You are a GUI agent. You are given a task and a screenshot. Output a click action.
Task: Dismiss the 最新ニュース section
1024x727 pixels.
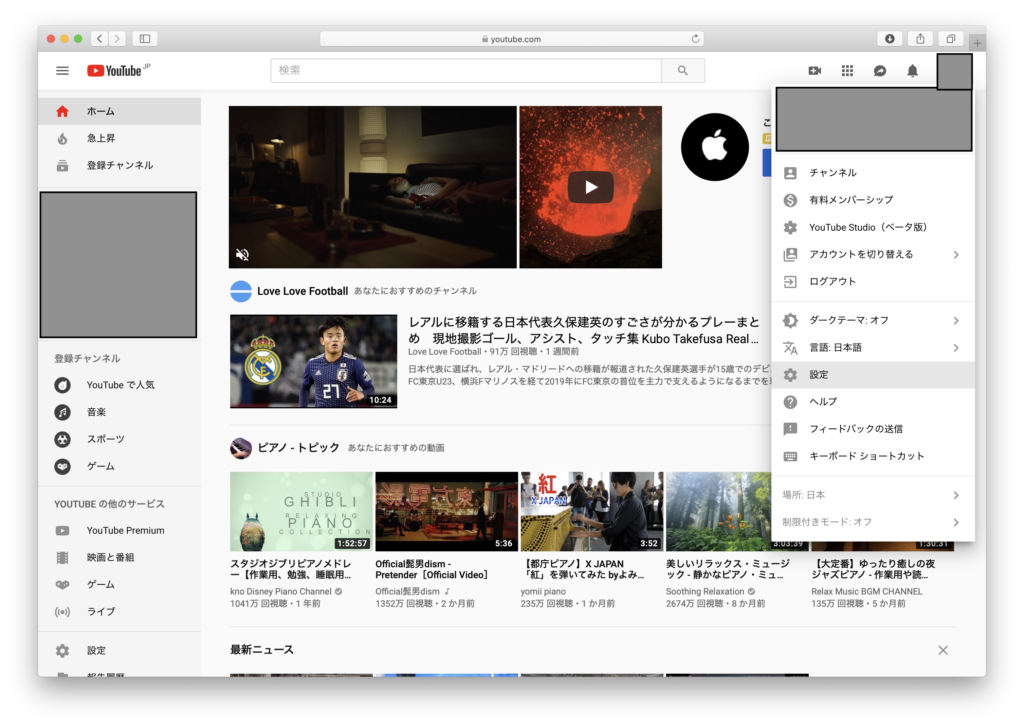click(943, 651)
